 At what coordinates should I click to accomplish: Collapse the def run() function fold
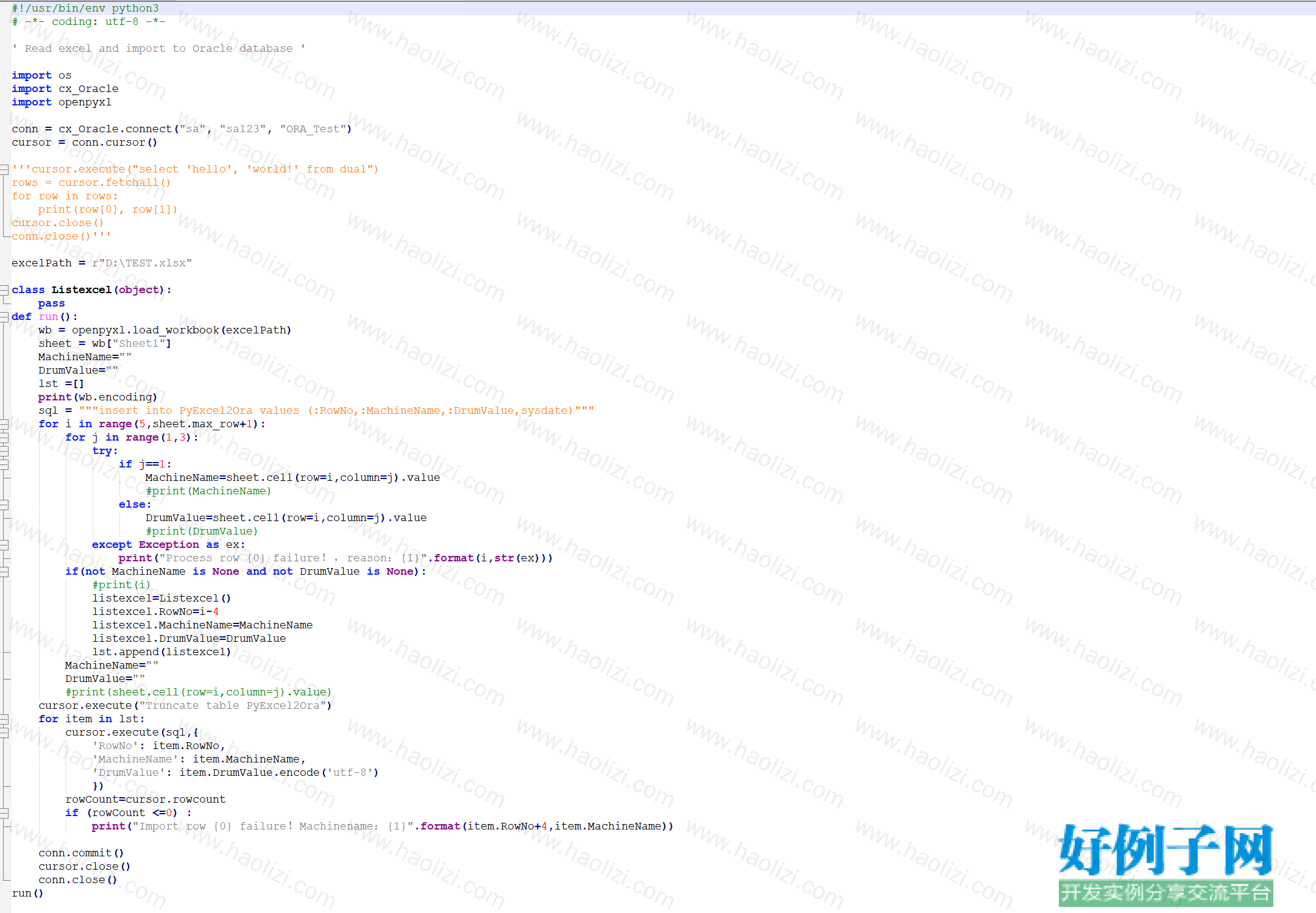[x=4, y=316]
